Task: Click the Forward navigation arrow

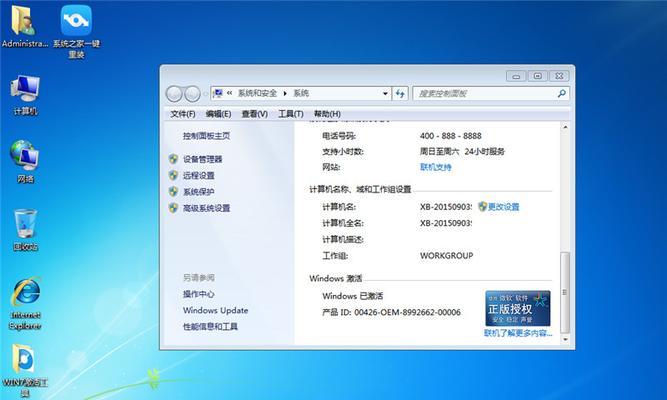Action: point(192,94)
